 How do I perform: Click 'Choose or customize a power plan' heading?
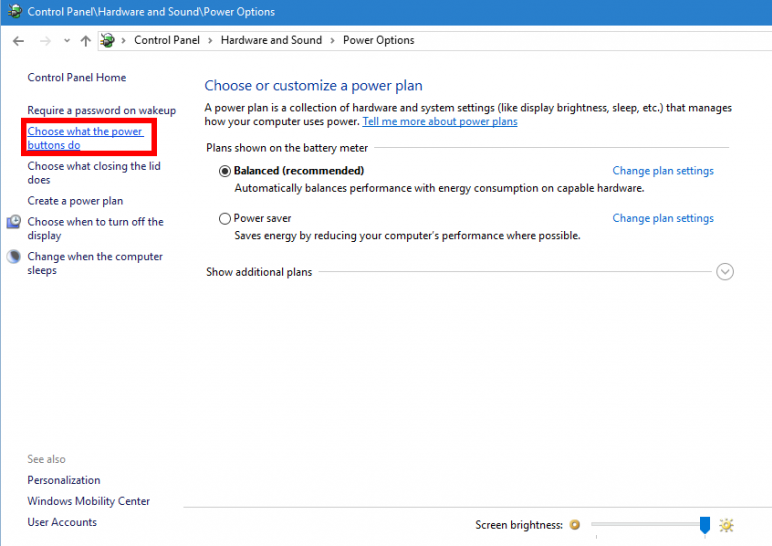coord(314,86)
